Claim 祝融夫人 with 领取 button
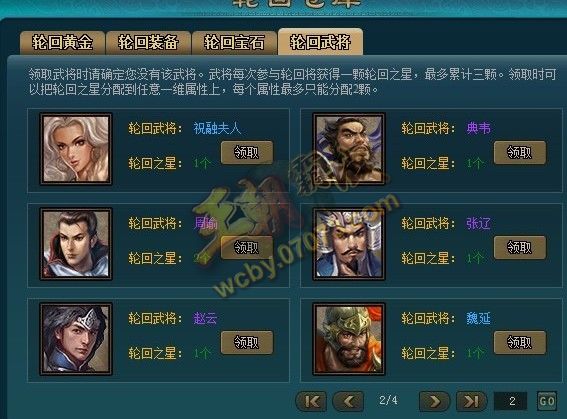The height and width of the screenshot is (419, 567). (x=247, y=153)
